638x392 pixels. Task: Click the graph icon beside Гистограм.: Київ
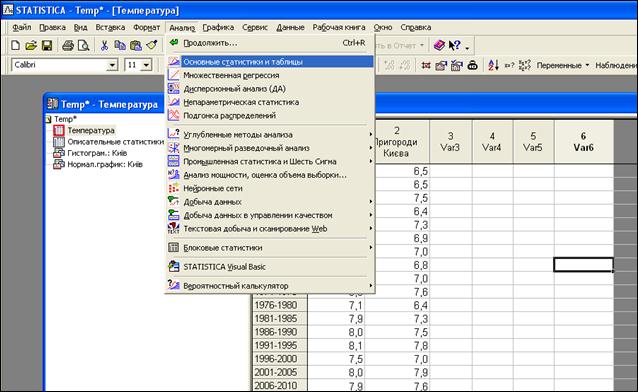tap(59, 153)
